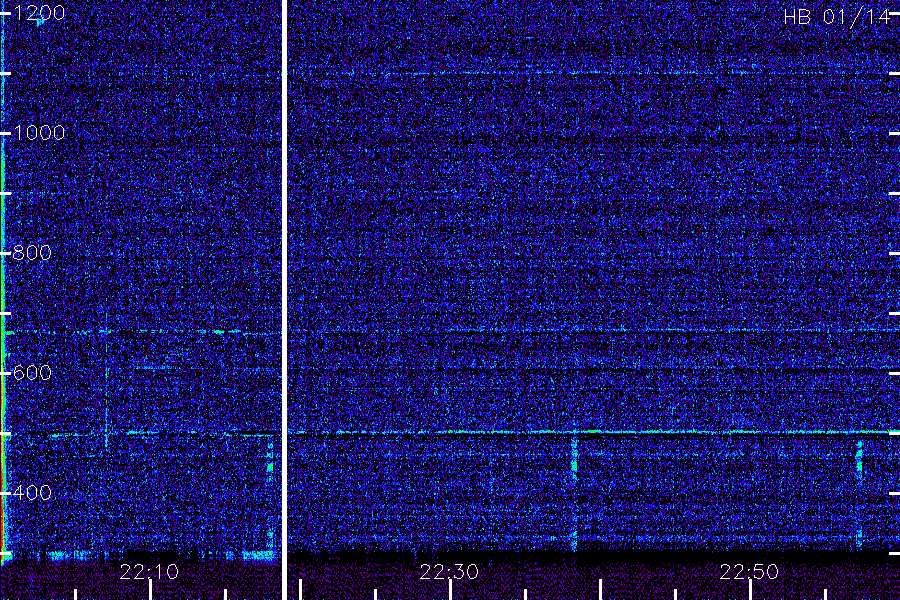Click the 1200 frequency axis label
This screenshot has width=900, height=600.
point(38,13)
